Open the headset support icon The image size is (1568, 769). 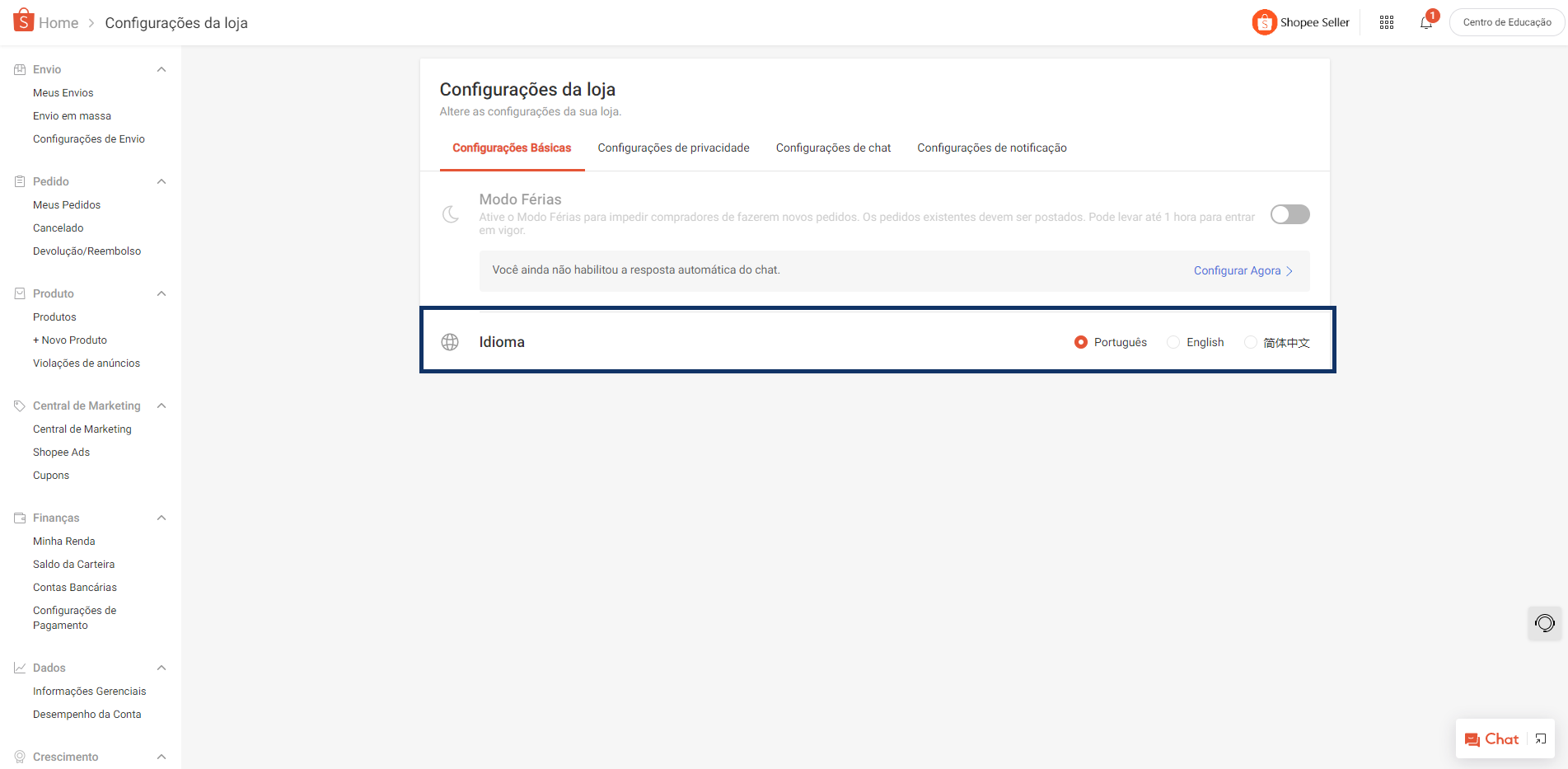click(1545, 623)
